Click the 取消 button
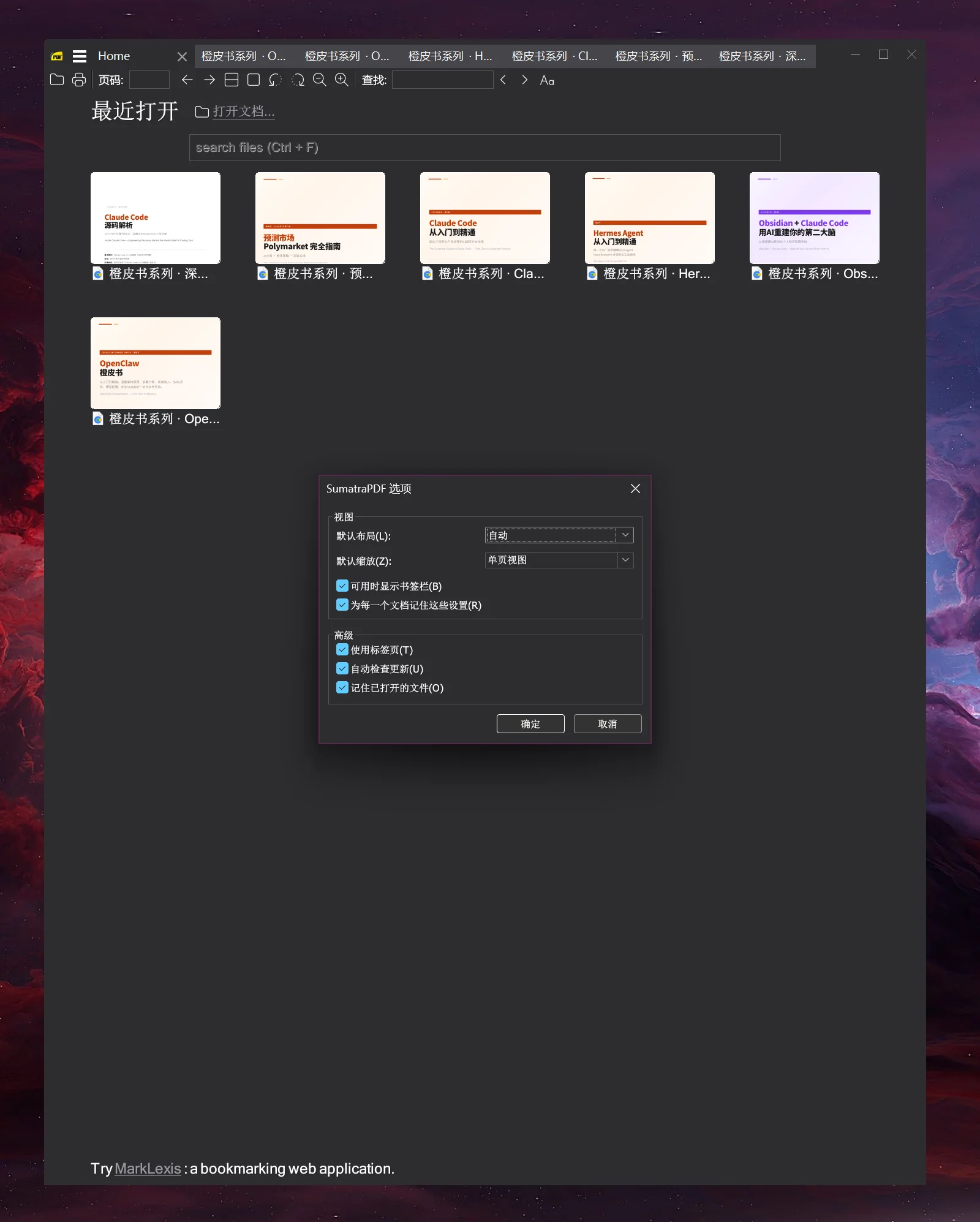This screenshot has width=980, height=1222. [x=607, y=724]
